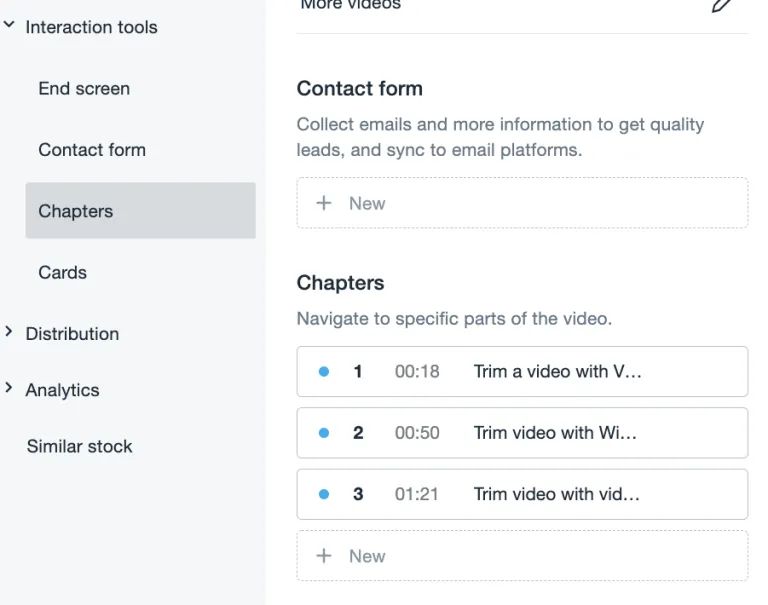
Task: Expand the Analytics section chevron
Action: tap(8, 388)
